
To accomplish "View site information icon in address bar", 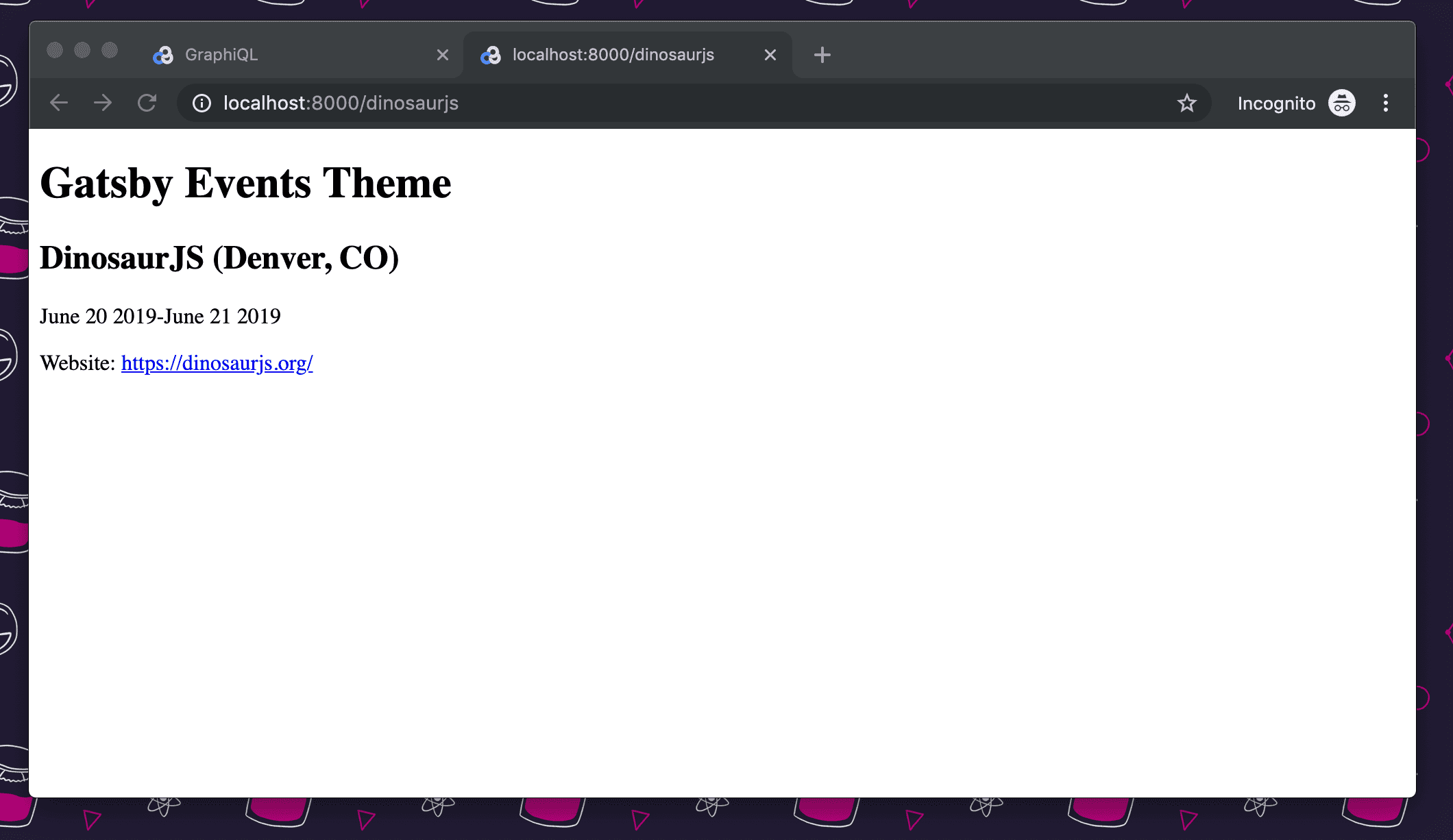I will (x=202, y=103).
